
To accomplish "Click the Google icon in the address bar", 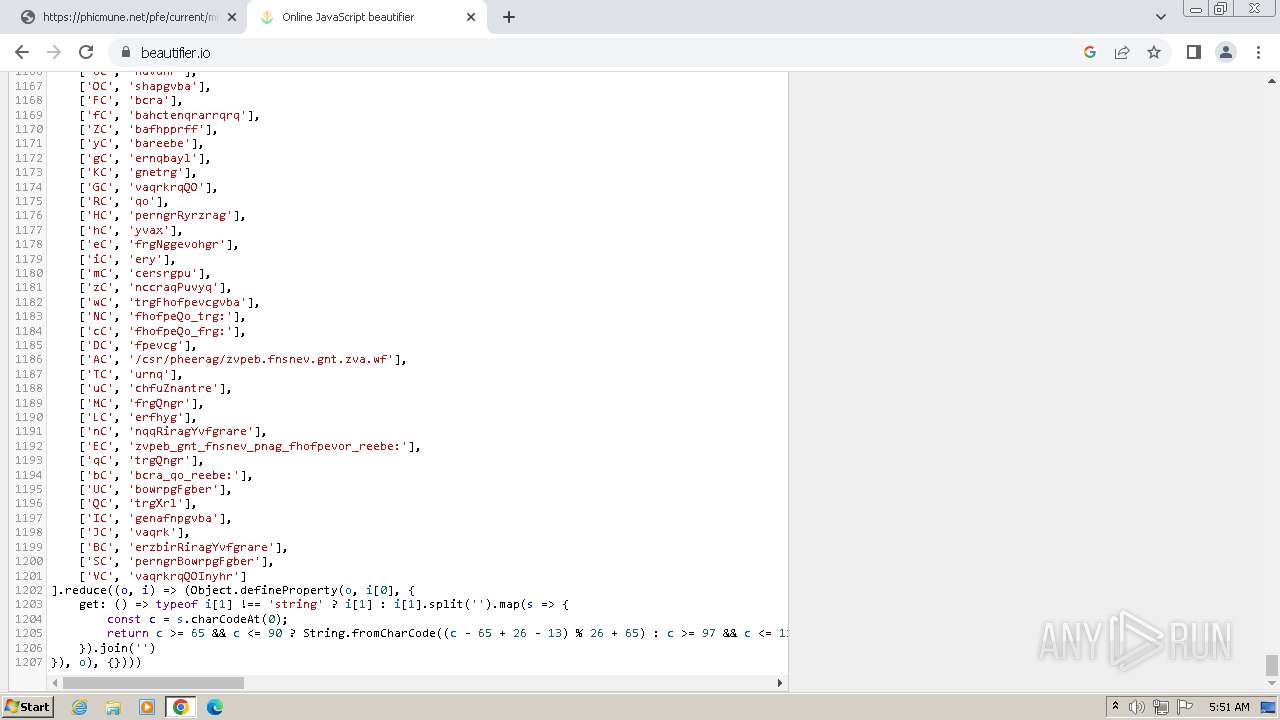I will (x=1090, y=52).
